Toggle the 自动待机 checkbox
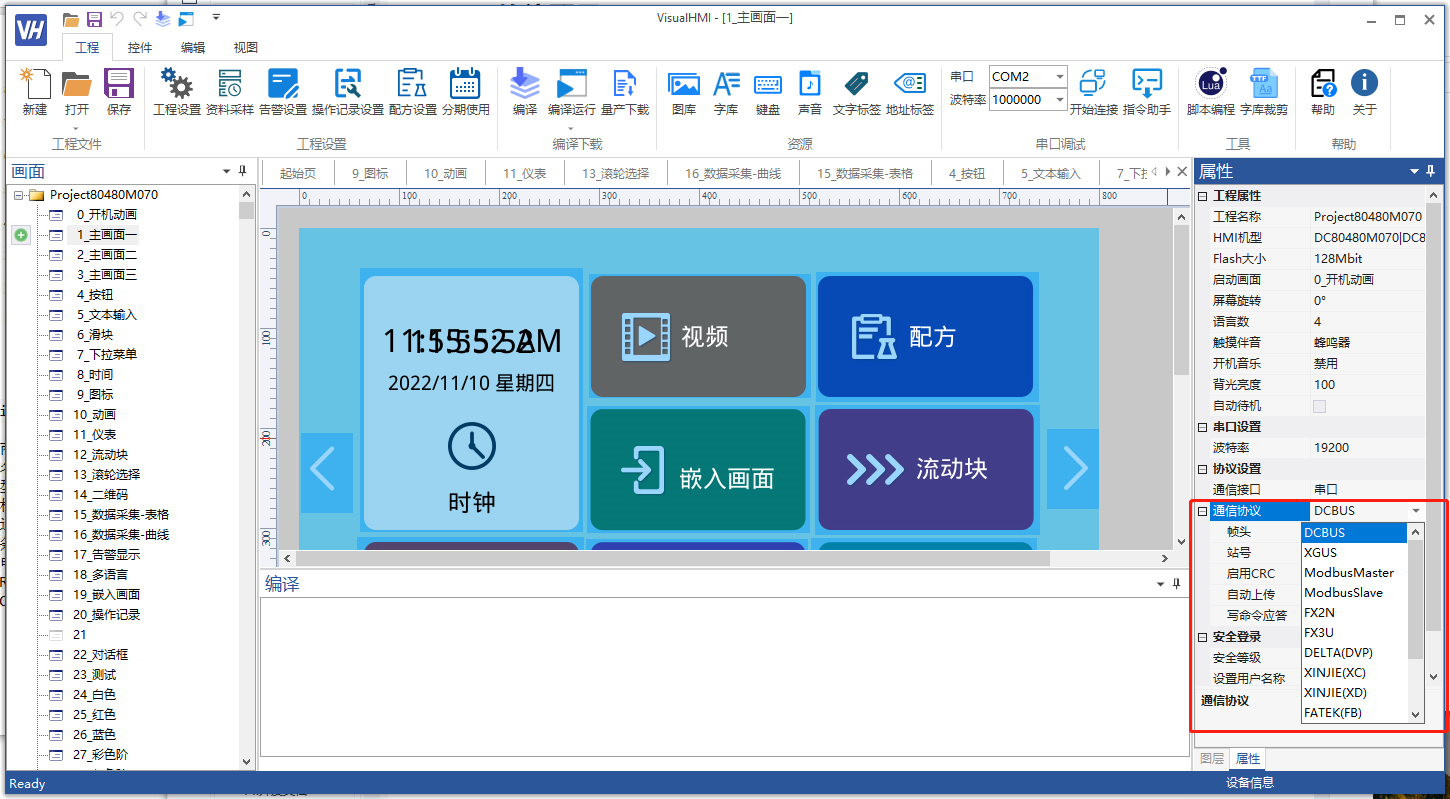This screenshot has height=799, width=1450. click(x=1319, y=406)
